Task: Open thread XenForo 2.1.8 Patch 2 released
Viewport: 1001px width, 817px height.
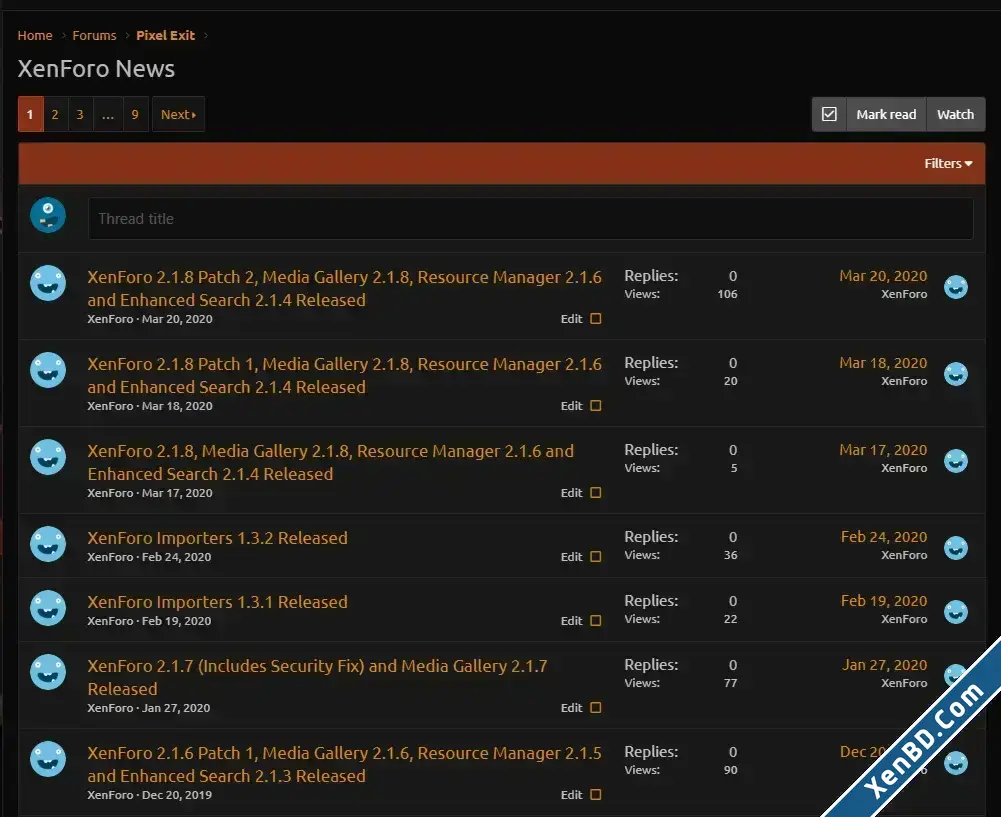Action: tap(344, 289)
